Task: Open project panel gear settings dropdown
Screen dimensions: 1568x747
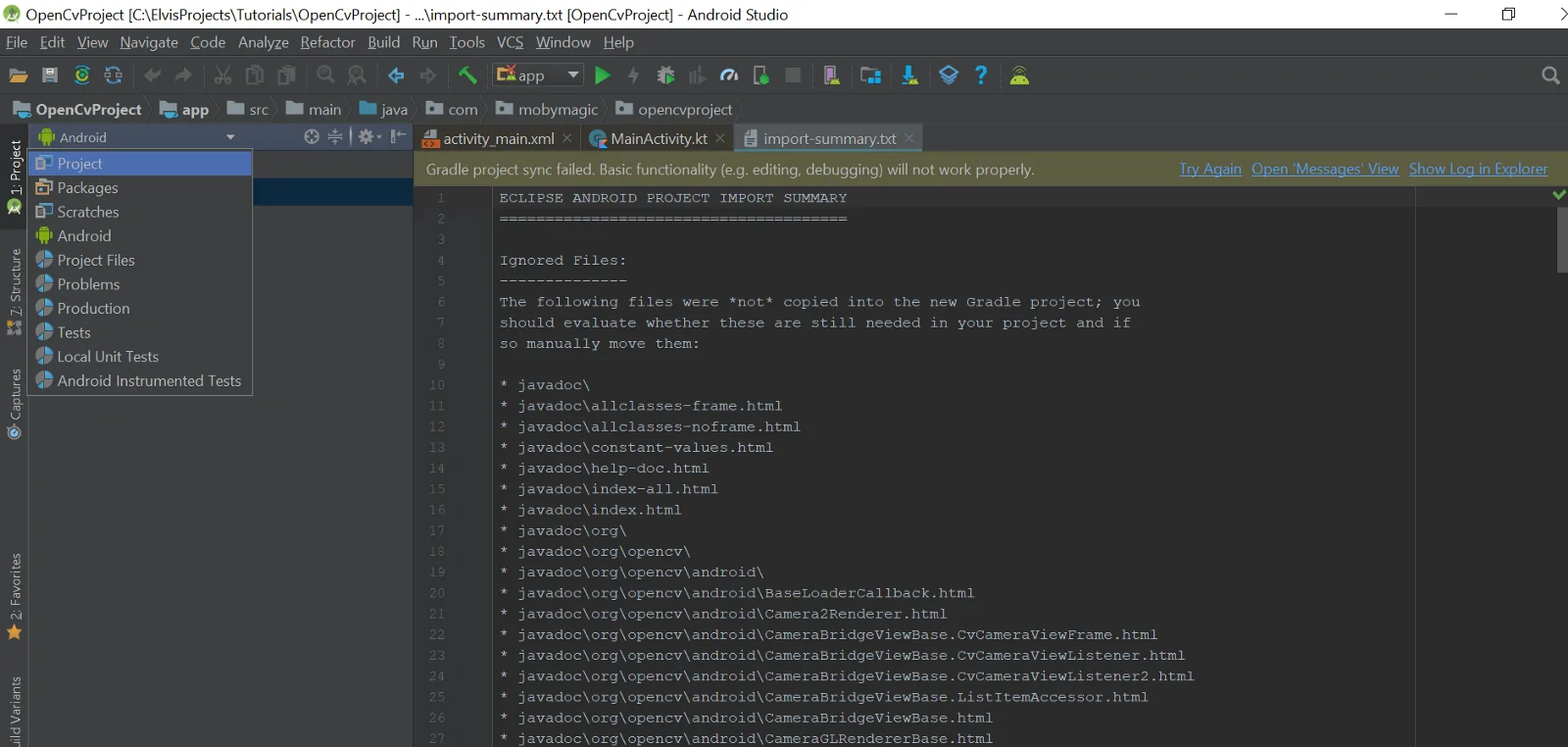Action: click(369, 137)
